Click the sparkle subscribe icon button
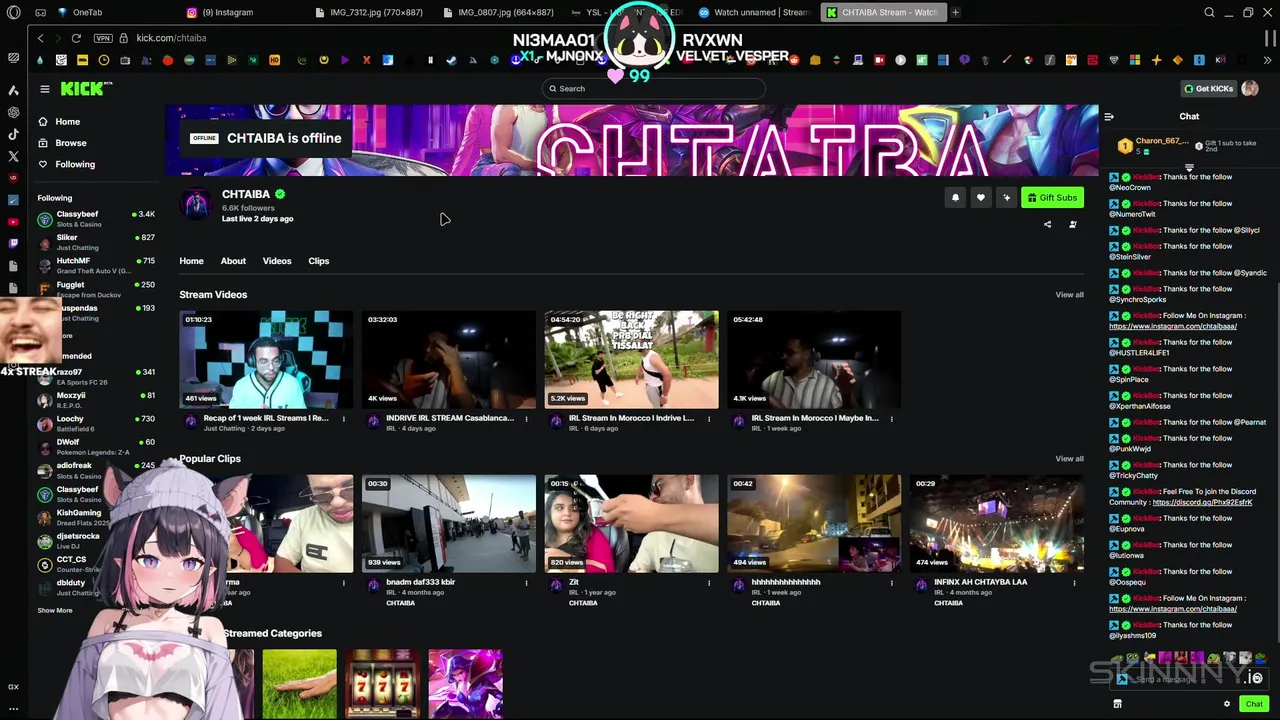The image size is (1280, 720). point(1007,198)
